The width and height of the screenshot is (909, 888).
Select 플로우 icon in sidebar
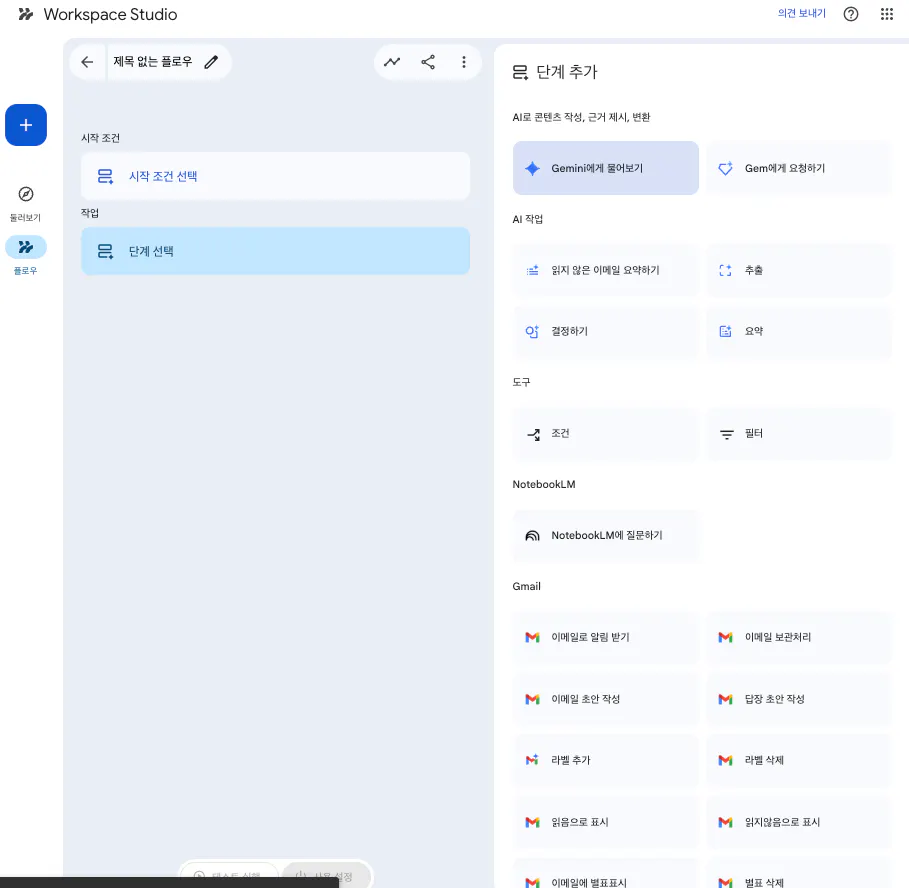pos(26,248)
